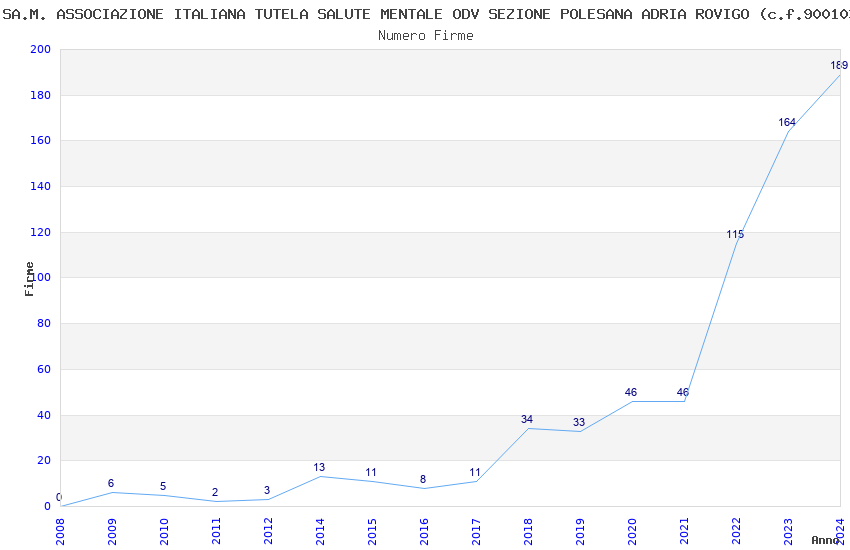Click the x-axis year label 2009

tap(112, 532)
